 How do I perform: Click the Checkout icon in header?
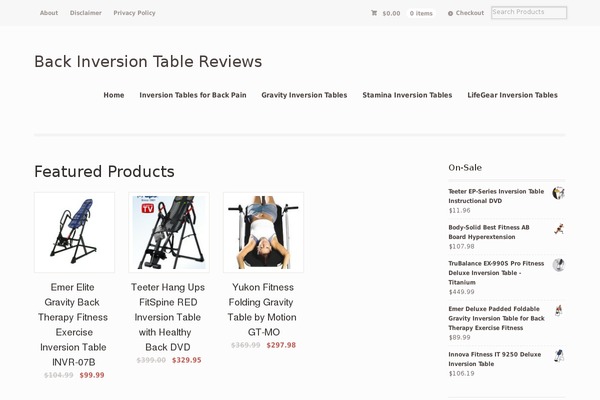450,13
